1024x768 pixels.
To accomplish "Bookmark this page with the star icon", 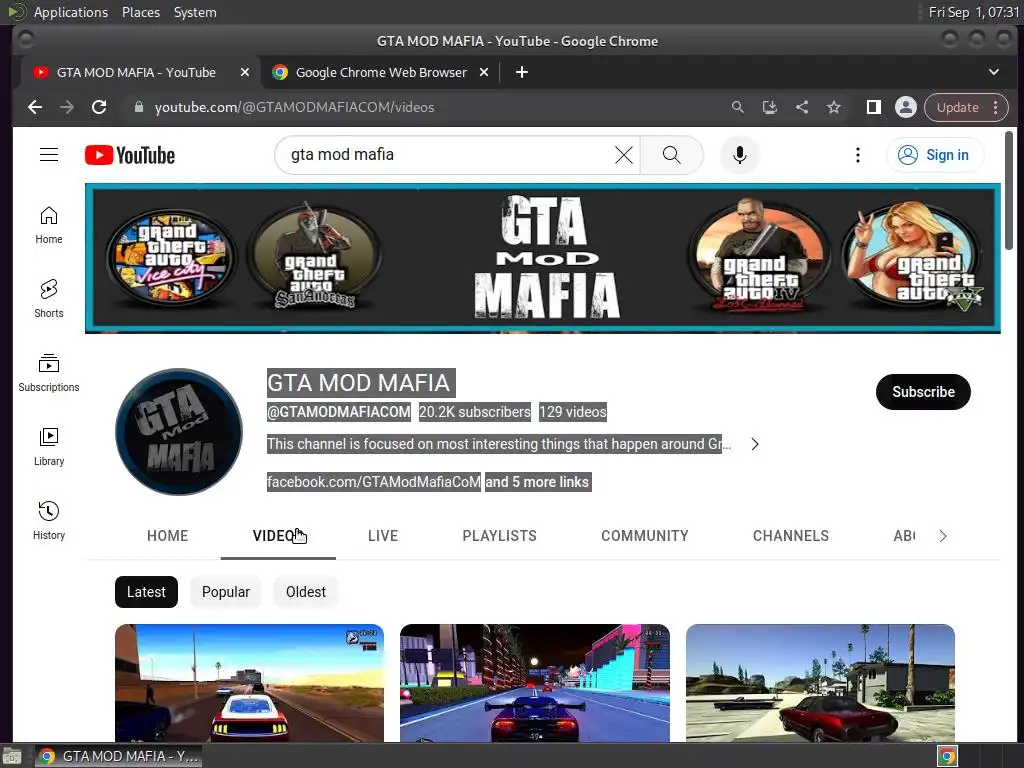I will [834, 107].
